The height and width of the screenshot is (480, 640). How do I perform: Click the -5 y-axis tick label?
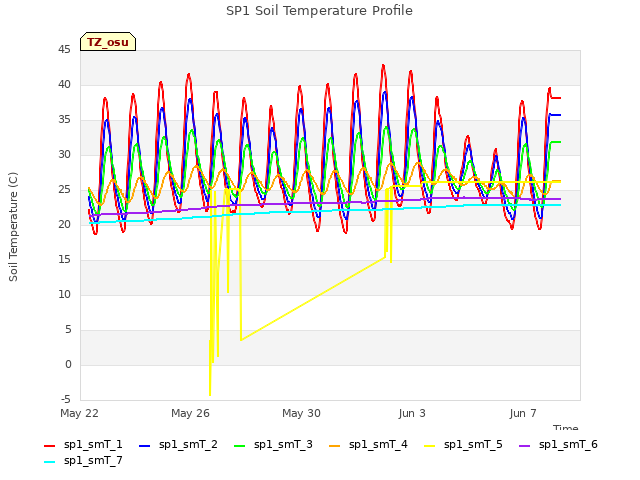click(66, 399)
